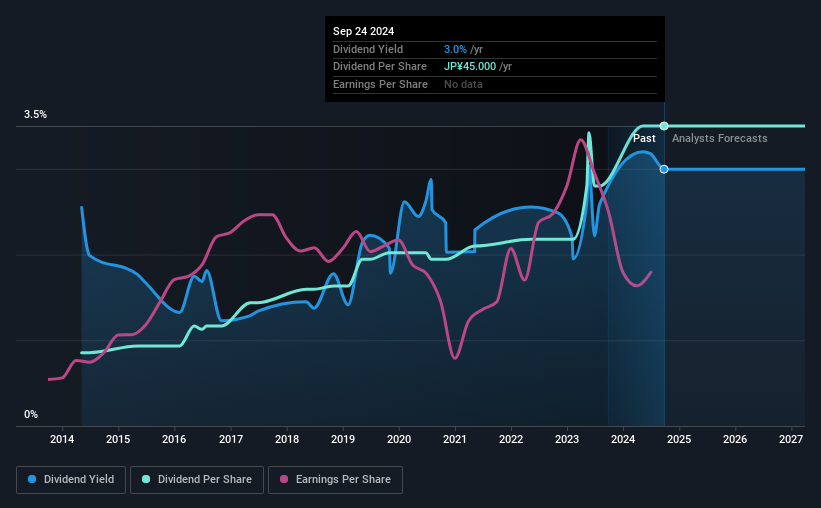821x508 pixels.
Task: Click the Analysts Forecasts label
Action: point(719,138)
